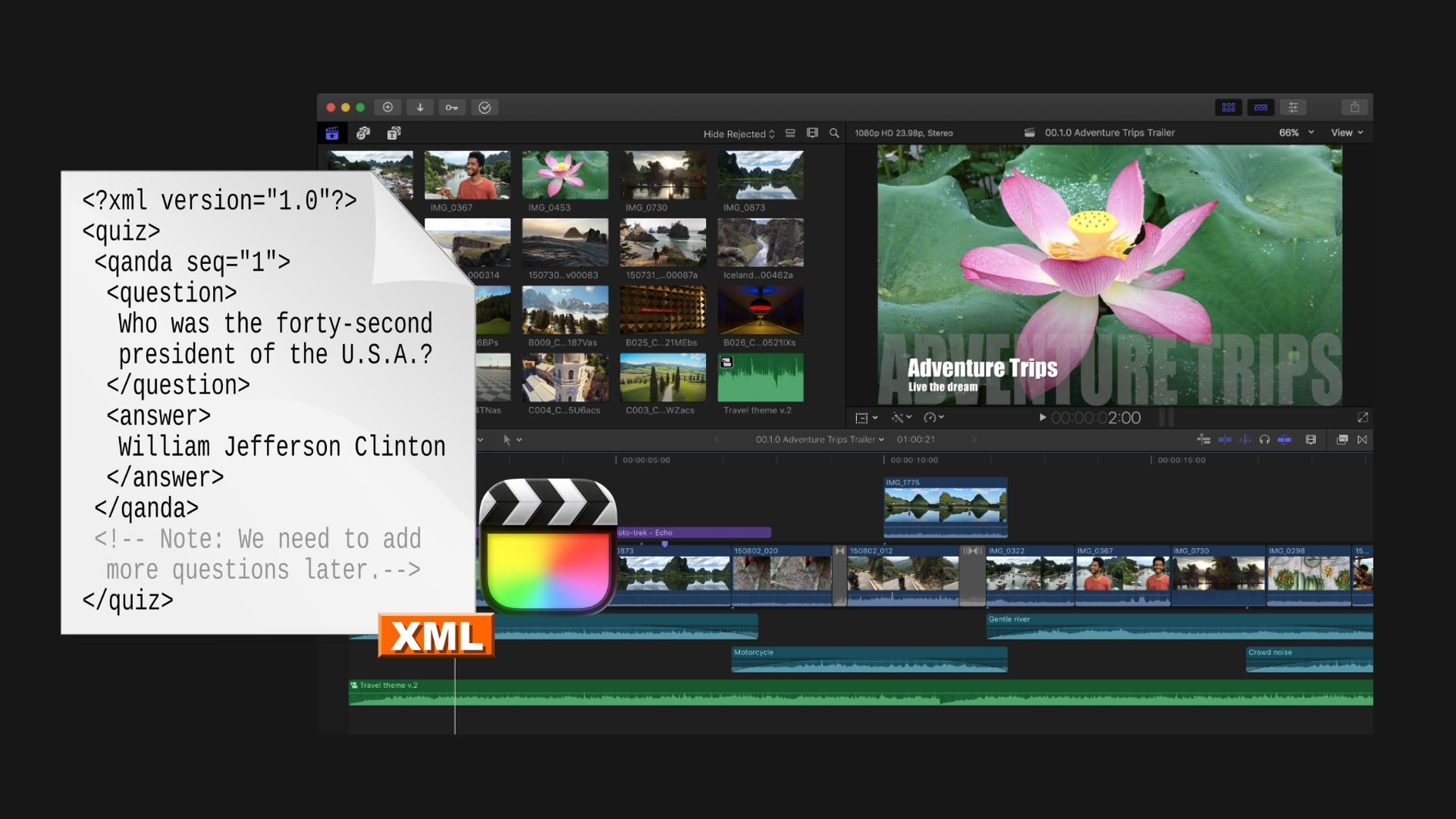Open the titles and generators sidebar
Viewport: 1456px width, 819px height.
tap(394, 133)
